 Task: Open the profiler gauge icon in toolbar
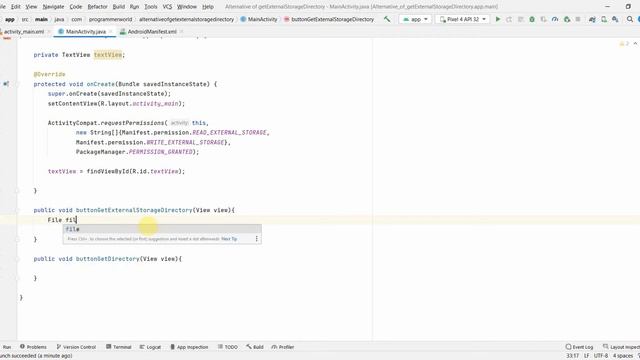pos(555,19)
